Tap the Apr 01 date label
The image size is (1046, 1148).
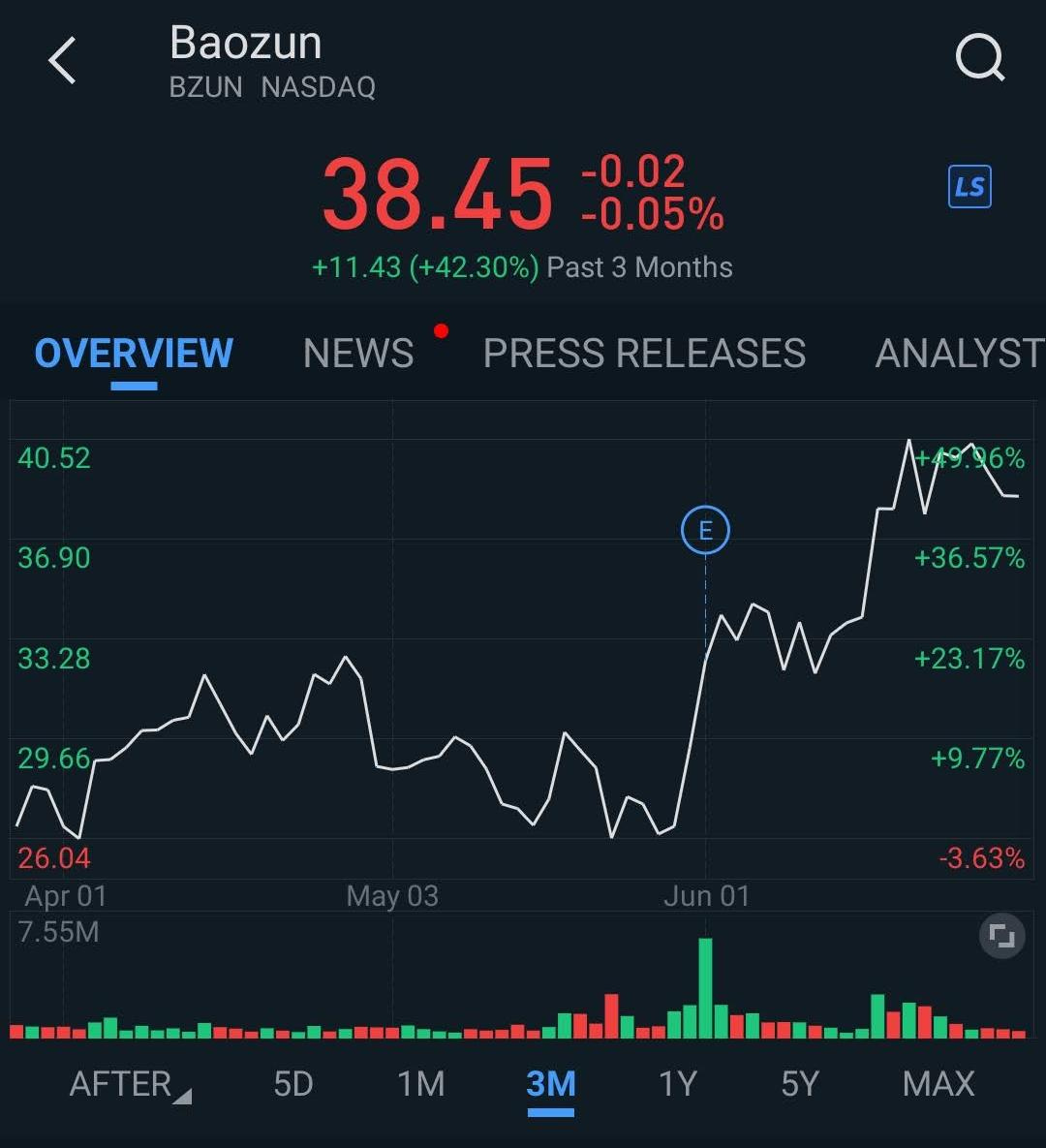click(x=66, y=896)
